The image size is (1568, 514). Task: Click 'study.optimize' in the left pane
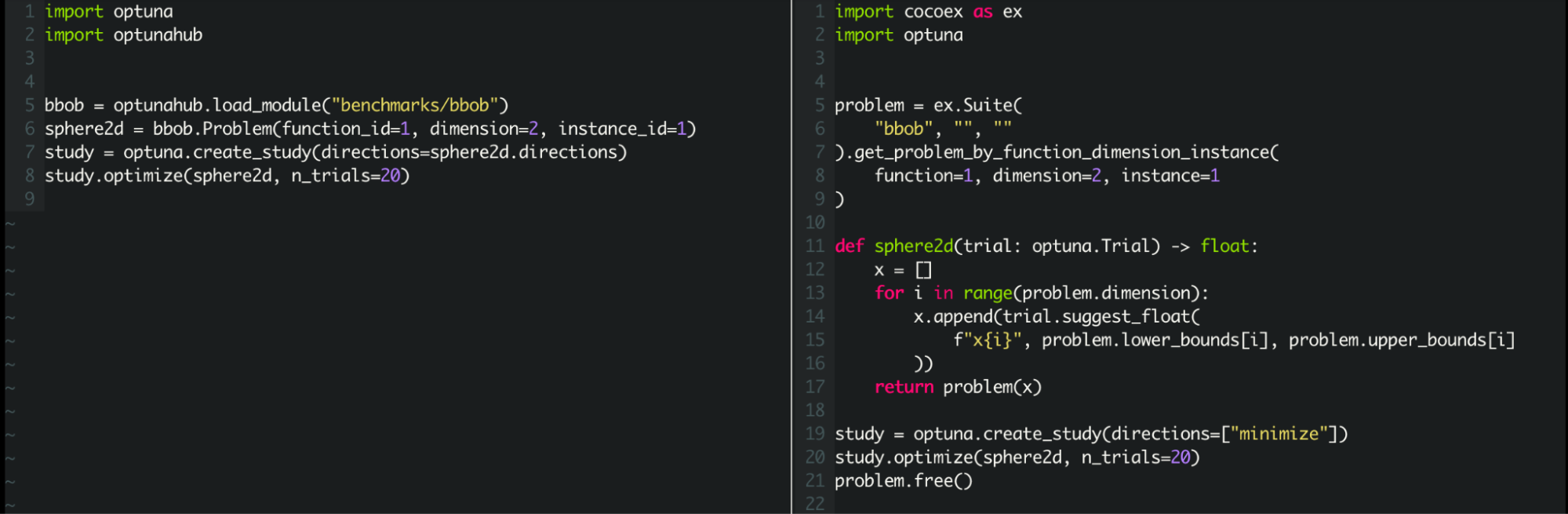(114, 176)
